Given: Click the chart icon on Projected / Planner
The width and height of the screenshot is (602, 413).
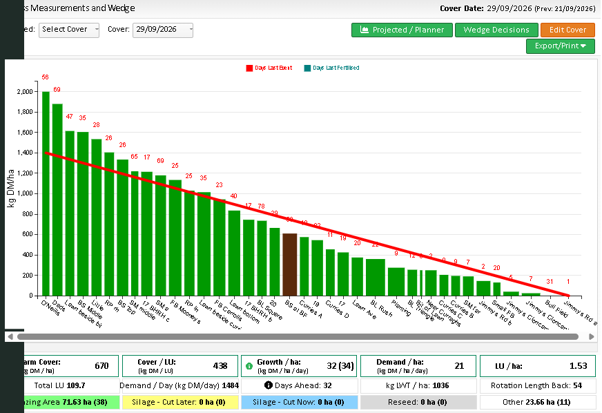Looking at the screenshot, I should point(364,30).
